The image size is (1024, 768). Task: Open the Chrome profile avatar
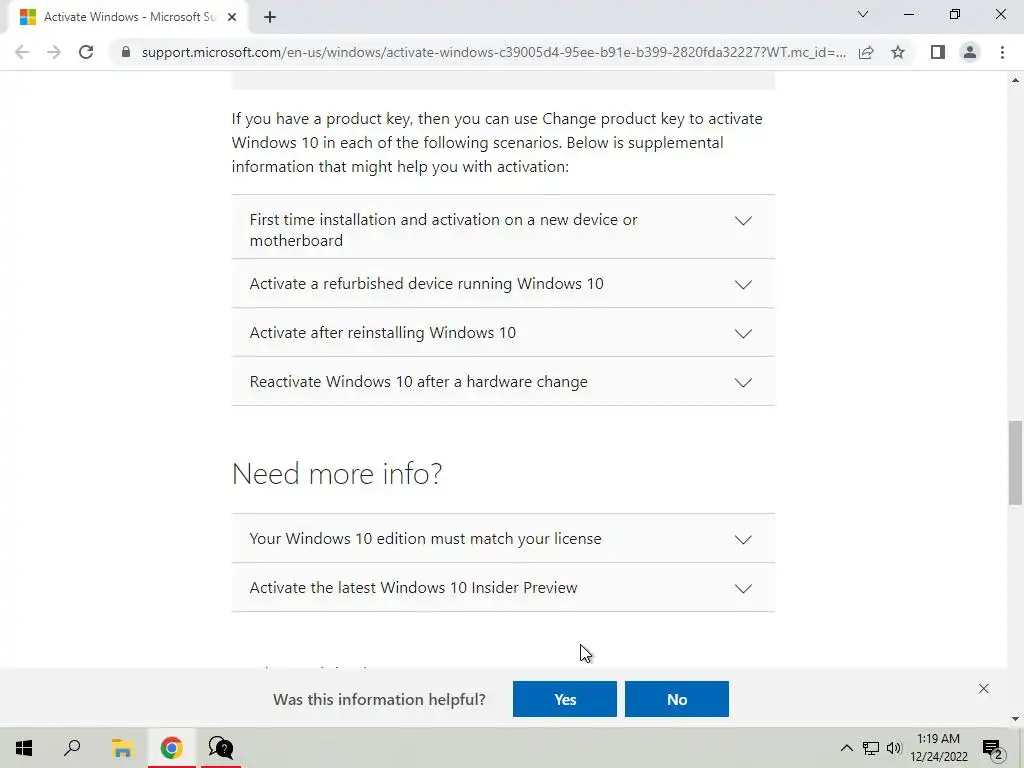(970, 52)
